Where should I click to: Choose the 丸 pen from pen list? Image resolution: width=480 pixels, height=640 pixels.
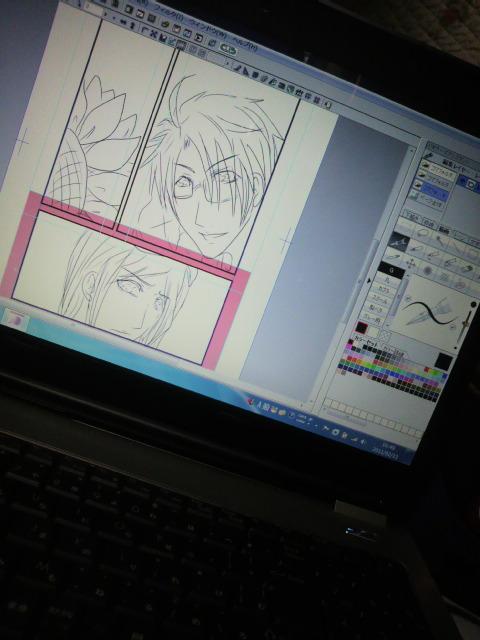pyautogui.click(x=387, y=281)
